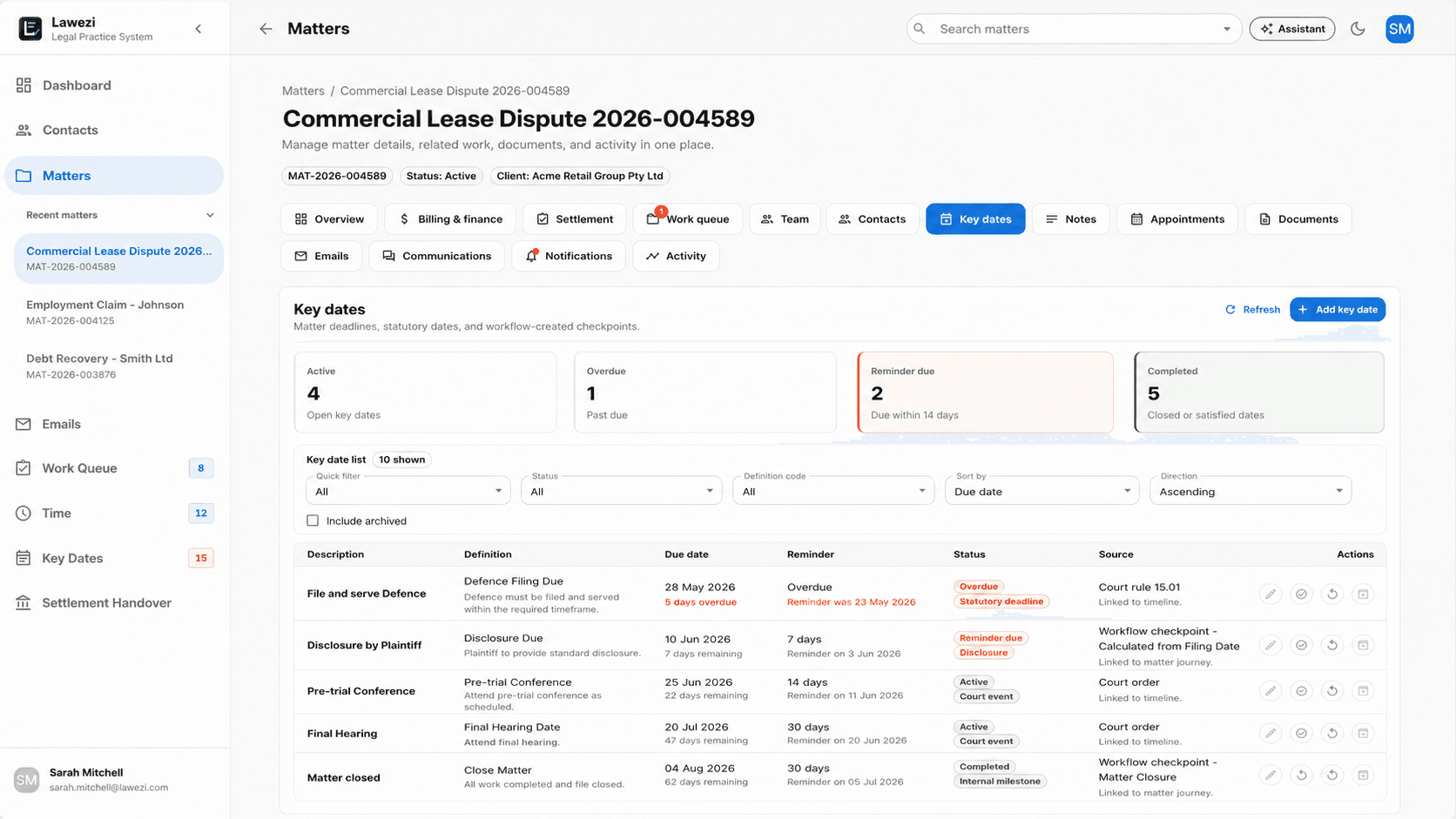
Task: Mark Final Hearing as complete
Action: (1301, 733)
